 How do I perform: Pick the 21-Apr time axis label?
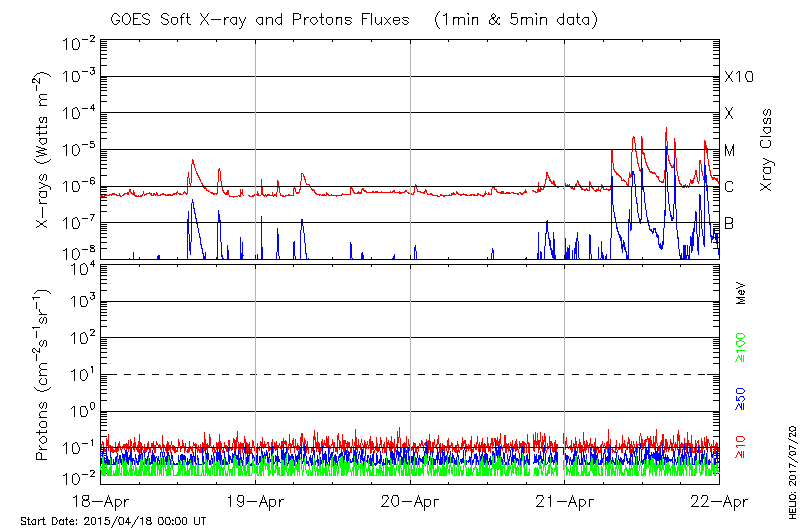click(565, 502)
